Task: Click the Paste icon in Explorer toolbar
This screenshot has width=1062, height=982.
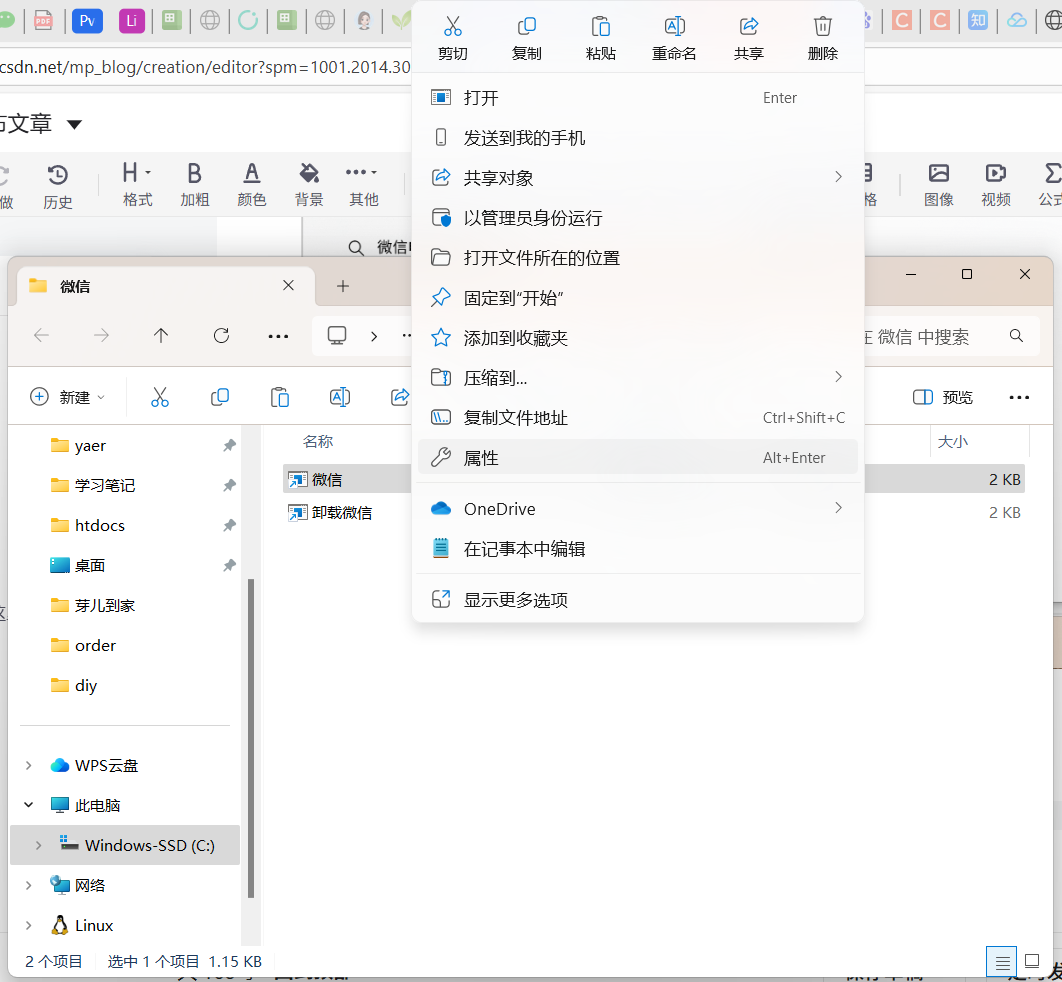Action: 280,398
